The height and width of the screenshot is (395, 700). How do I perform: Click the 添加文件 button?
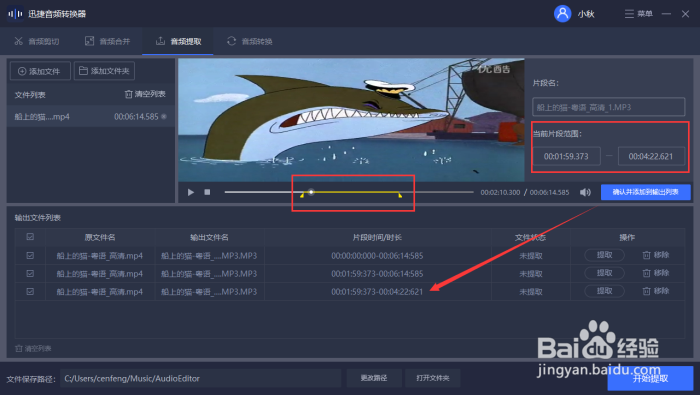pos(40,71)
